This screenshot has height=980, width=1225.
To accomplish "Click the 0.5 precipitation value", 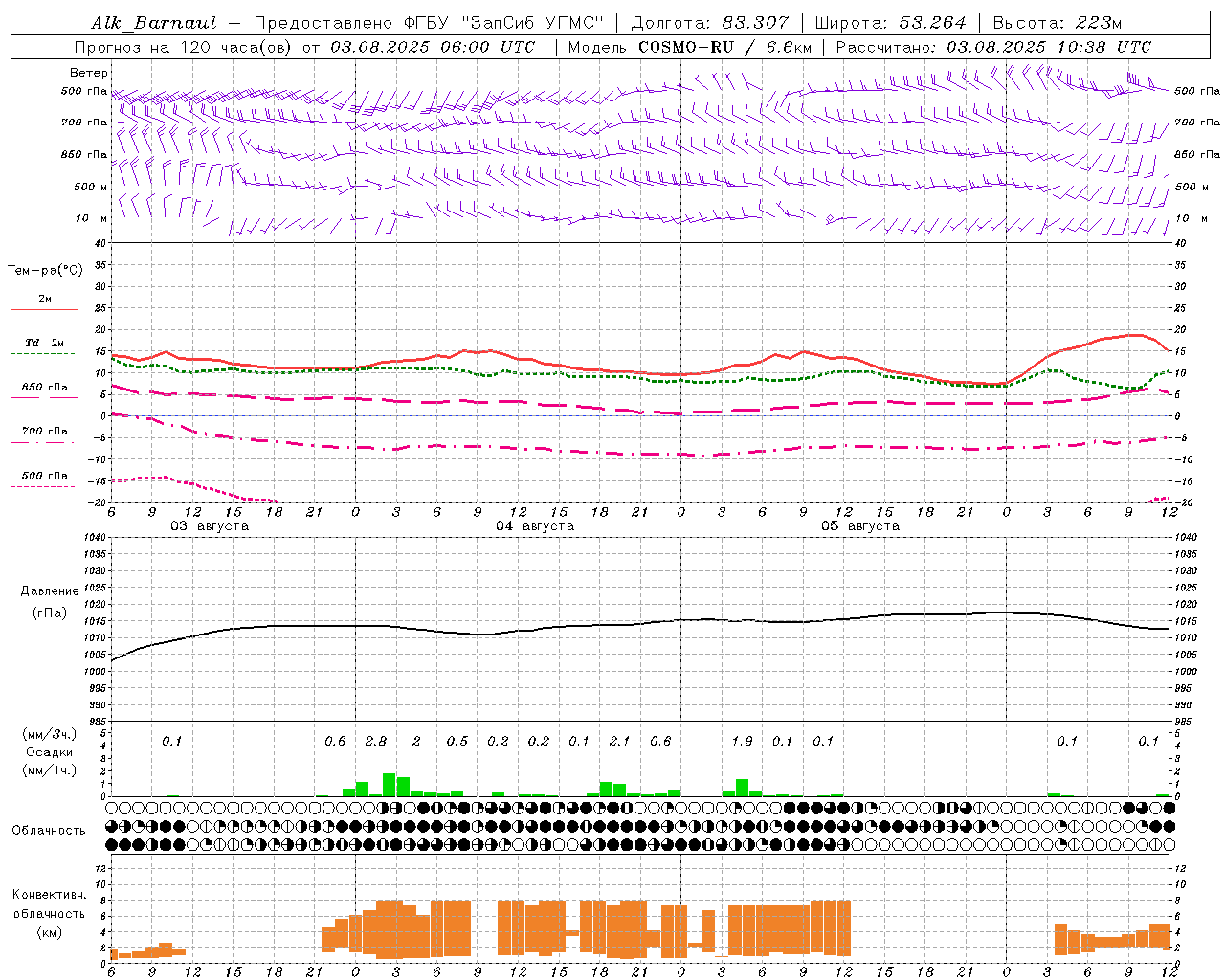I will click(x=457, y=741).
